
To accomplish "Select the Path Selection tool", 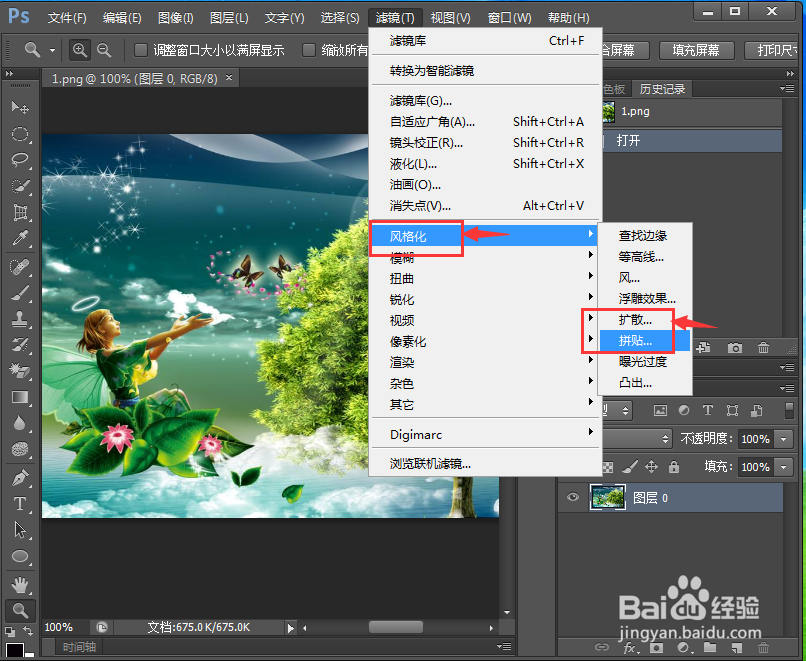I will pos(20,530).
